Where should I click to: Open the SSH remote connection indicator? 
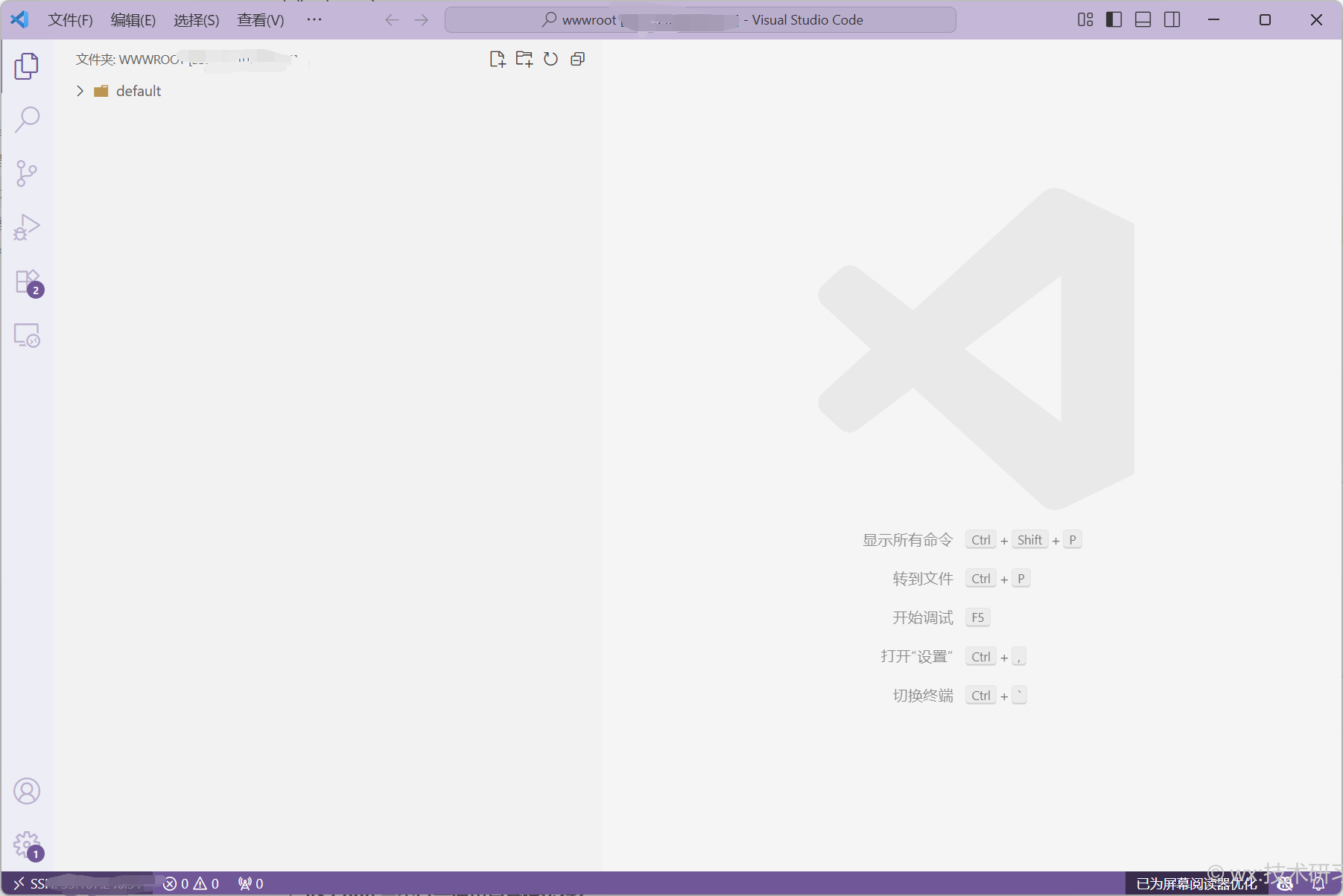(x=77, y=883)
